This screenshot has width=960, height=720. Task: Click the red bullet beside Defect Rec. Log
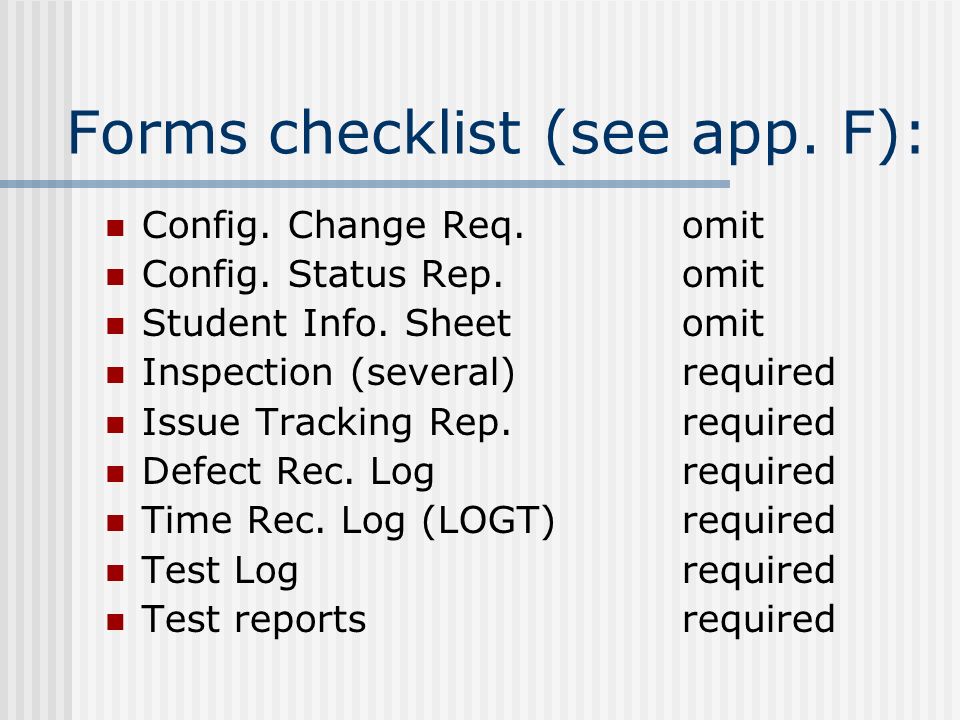click(x=115, y=474)
